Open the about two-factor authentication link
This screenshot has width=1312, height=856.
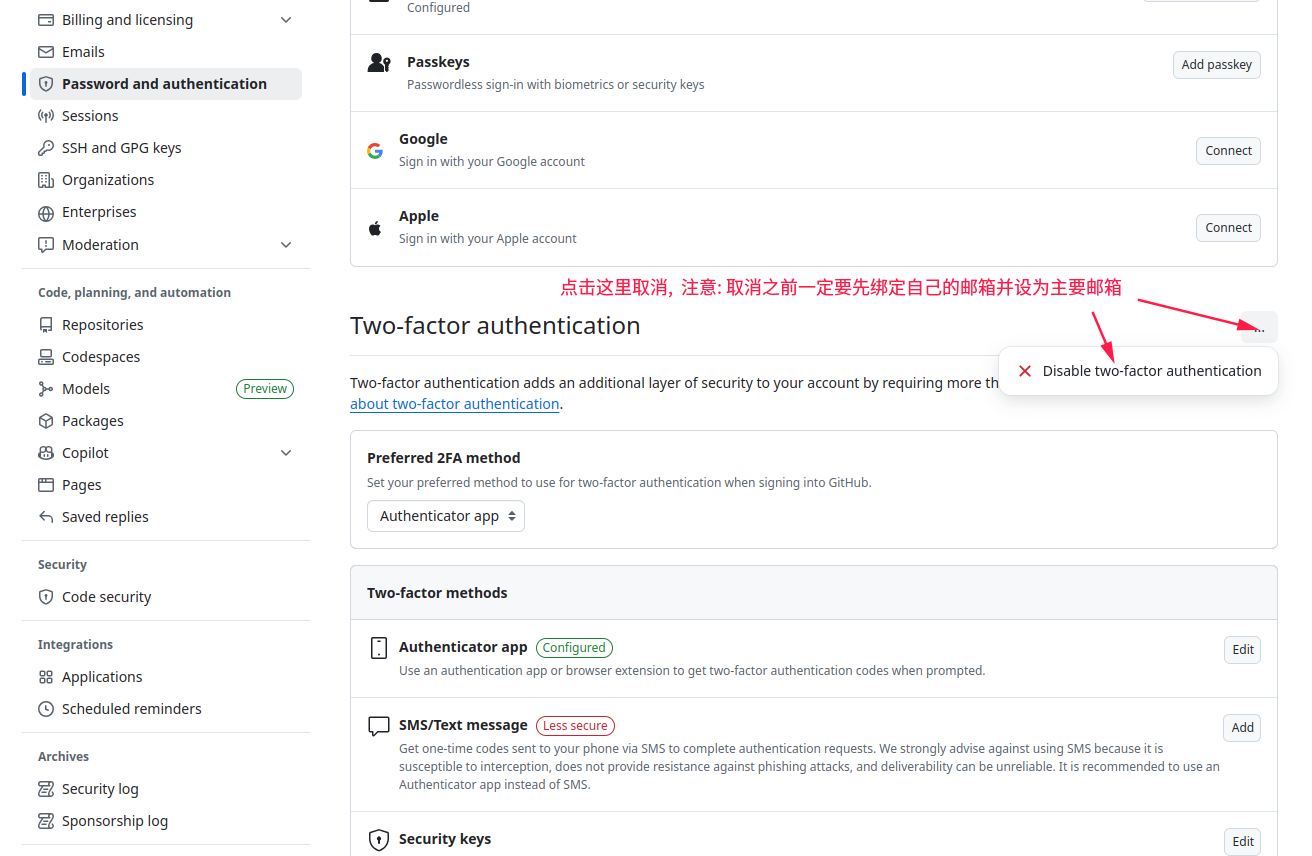[x=454, y=403]
